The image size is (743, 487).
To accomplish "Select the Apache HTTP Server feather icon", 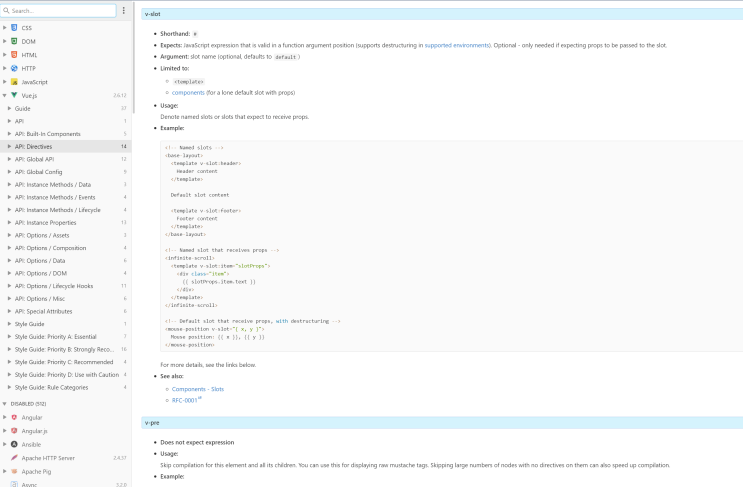I will (14, 458).
